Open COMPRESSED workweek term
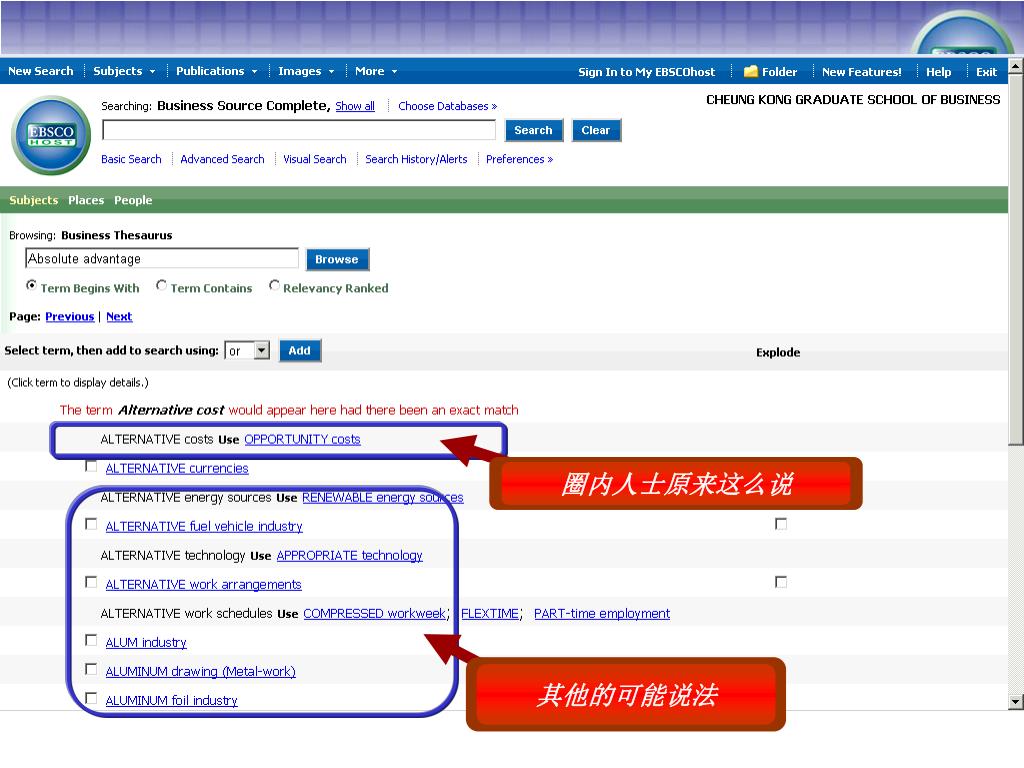 375,613
